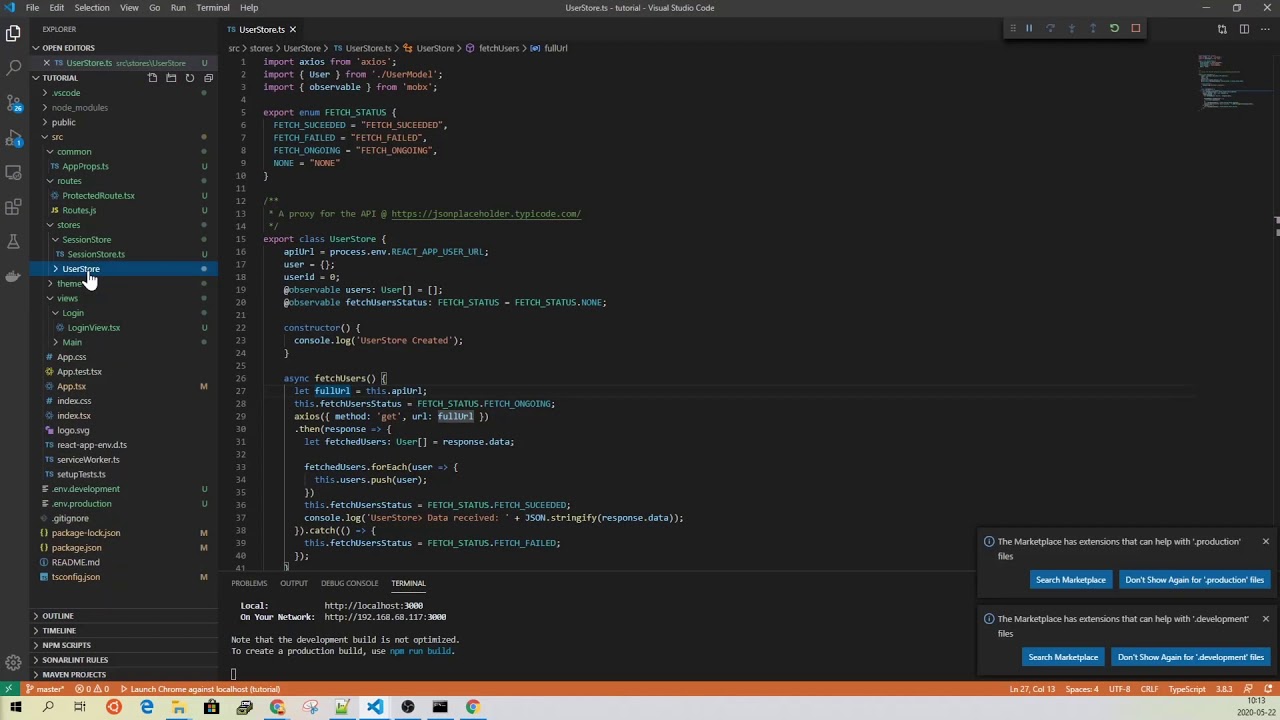
Task: Click TypeScript language mode in status bar
Action: click(x=1187, y=689)
